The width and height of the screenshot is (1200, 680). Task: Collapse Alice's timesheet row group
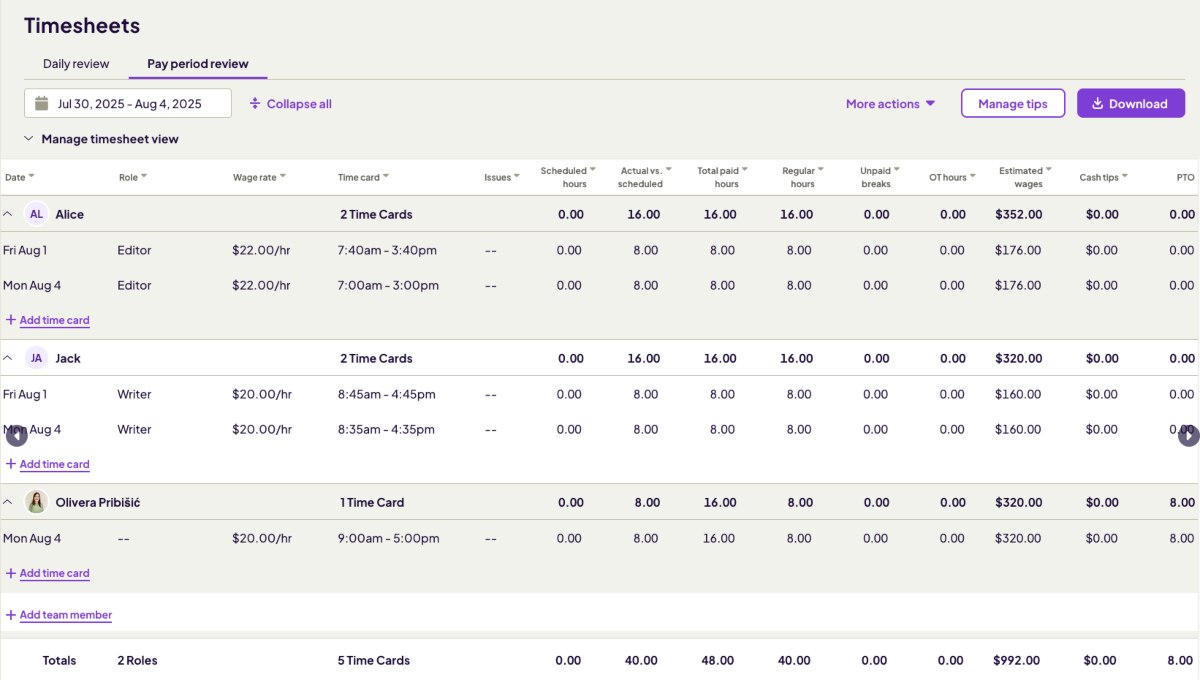[9, 214]
